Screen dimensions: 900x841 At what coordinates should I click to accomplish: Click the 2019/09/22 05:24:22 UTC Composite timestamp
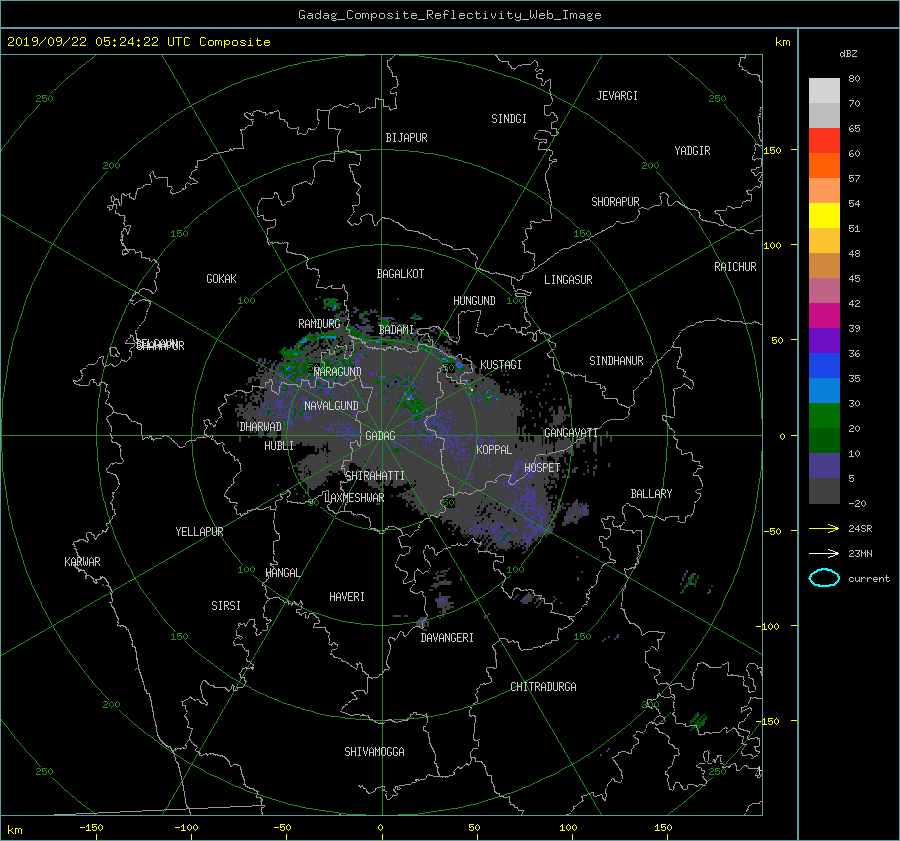point(138,41)
